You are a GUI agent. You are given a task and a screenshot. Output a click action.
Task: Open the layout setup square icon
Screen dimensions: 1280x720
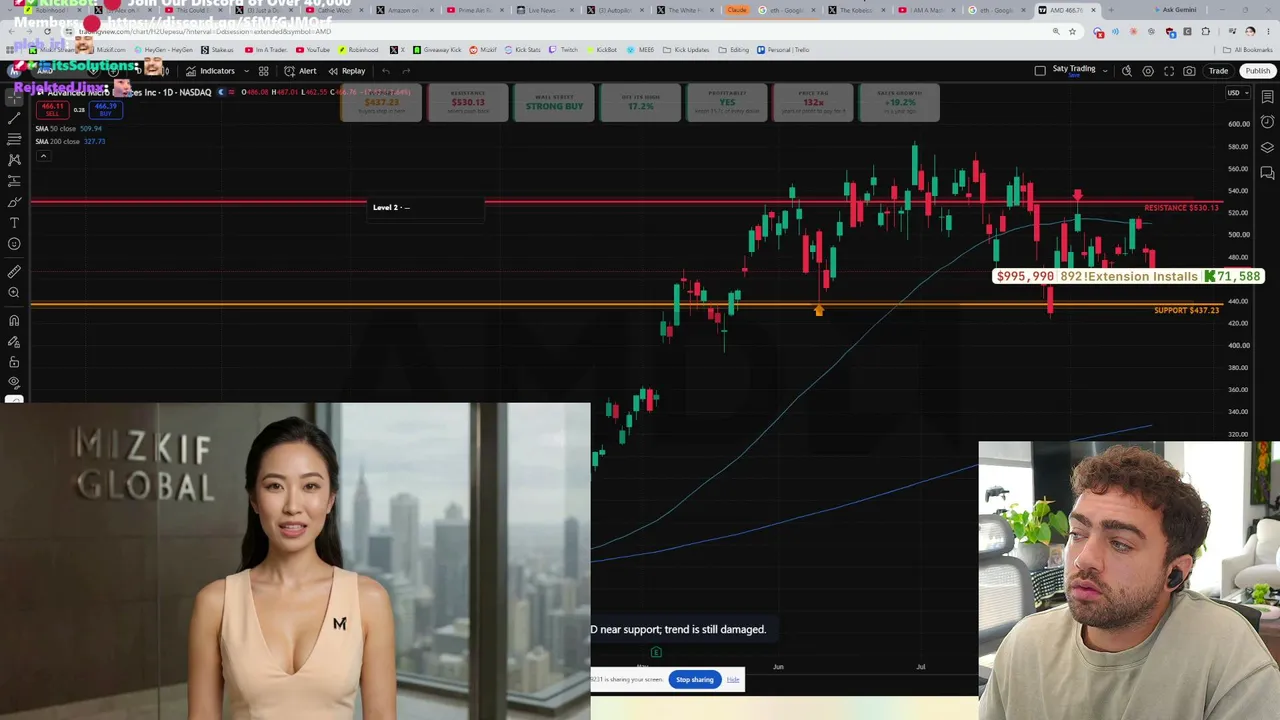click(x=1040, y=71)
